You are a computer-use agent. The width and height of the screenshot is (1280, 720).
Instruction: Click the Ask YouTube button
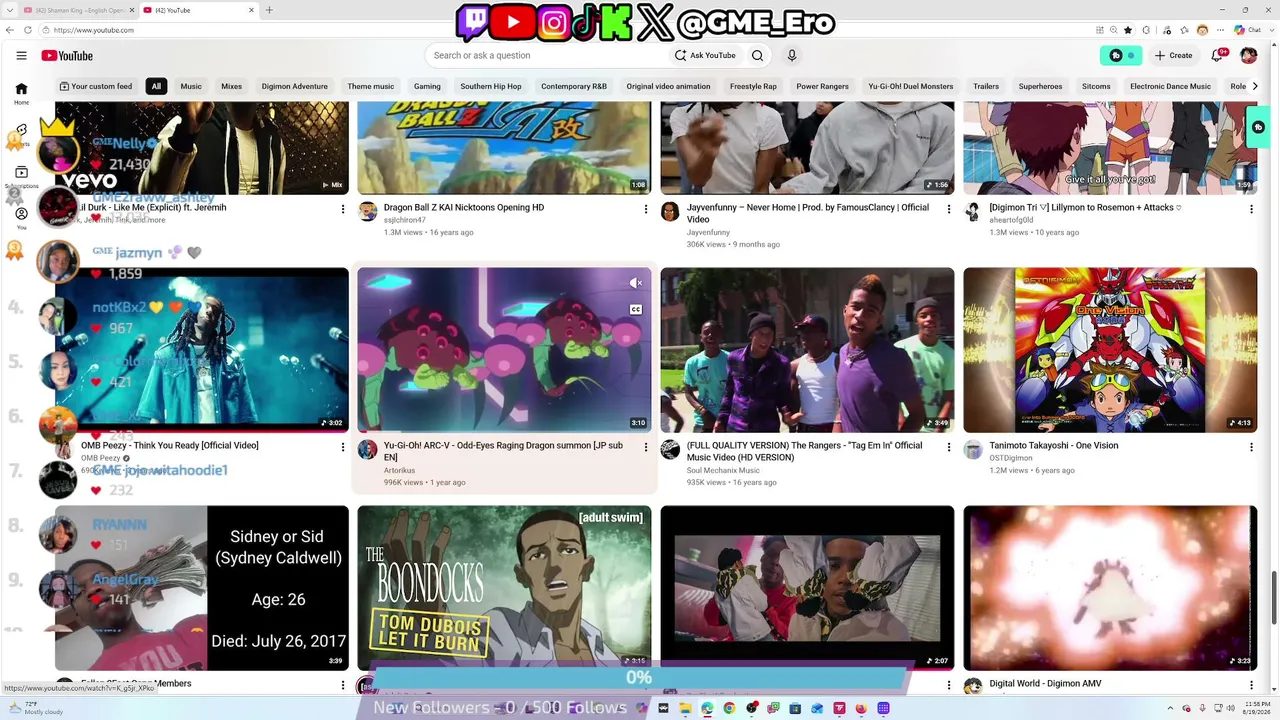(x=706, y=56)
